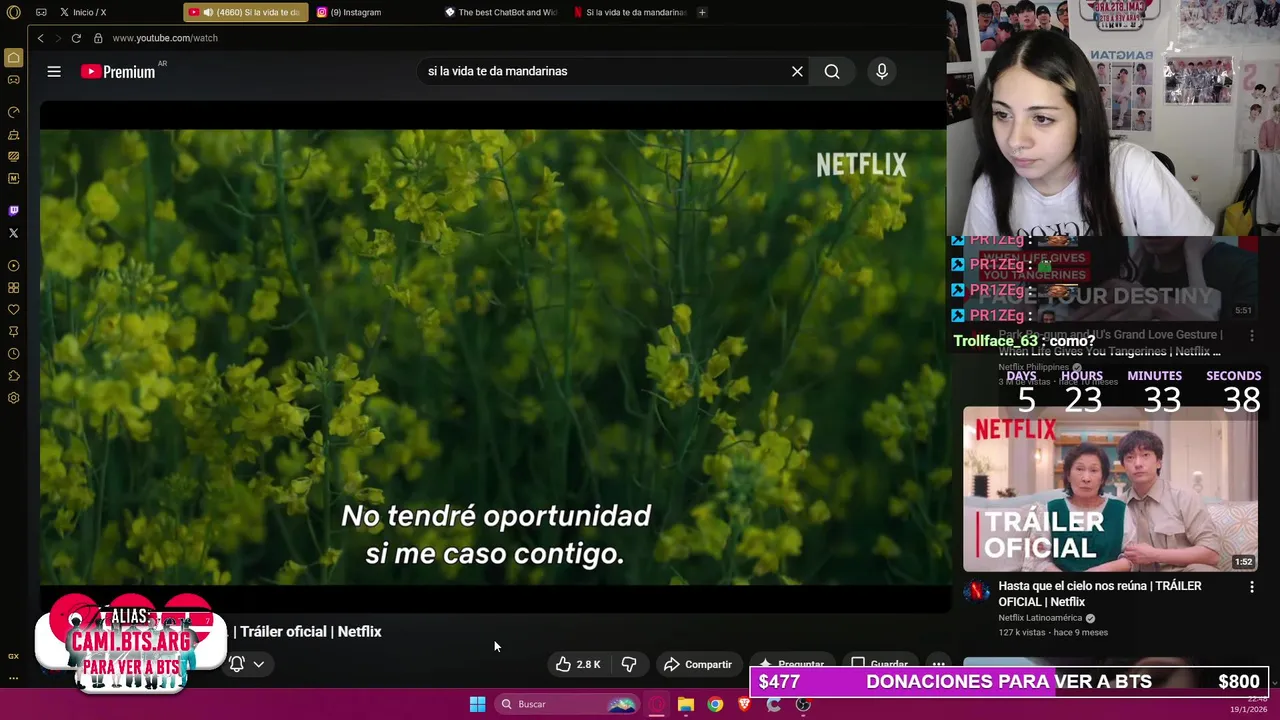Open the sidebar M icon panel
The width and height of the screenshot is (1280, 720).
(13, 178)
